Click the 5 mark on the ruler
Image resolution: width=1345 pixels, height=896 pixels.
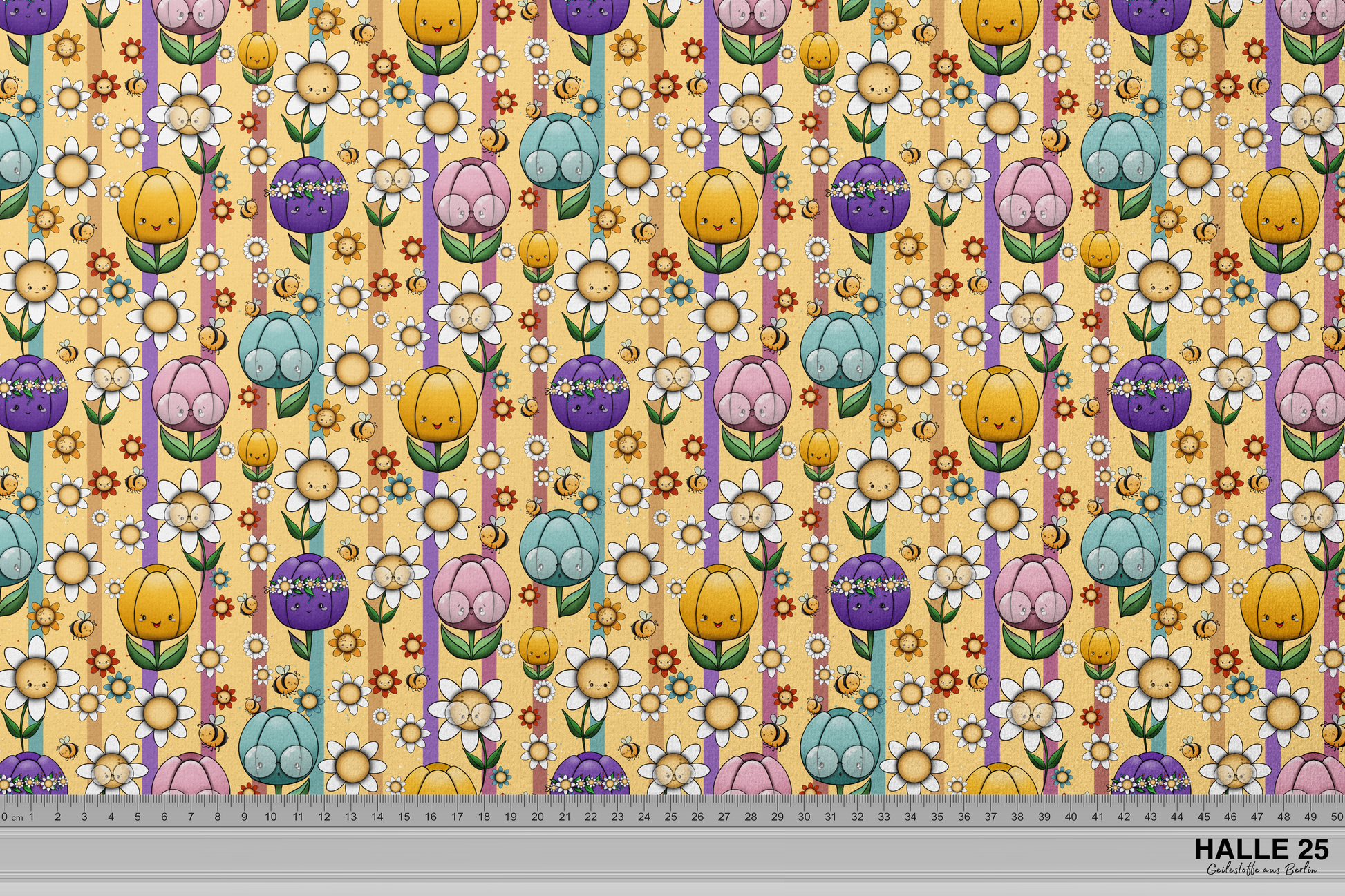pyautogui.click(x=138, y=817)
